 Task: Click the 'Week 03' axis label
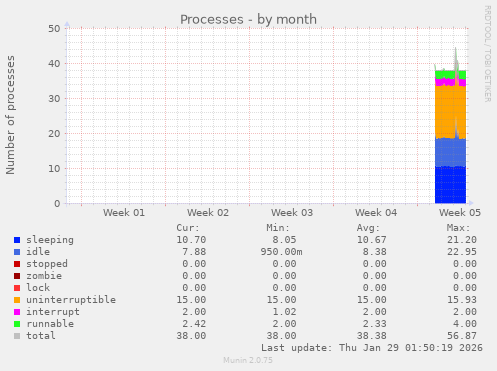[292, 213]
